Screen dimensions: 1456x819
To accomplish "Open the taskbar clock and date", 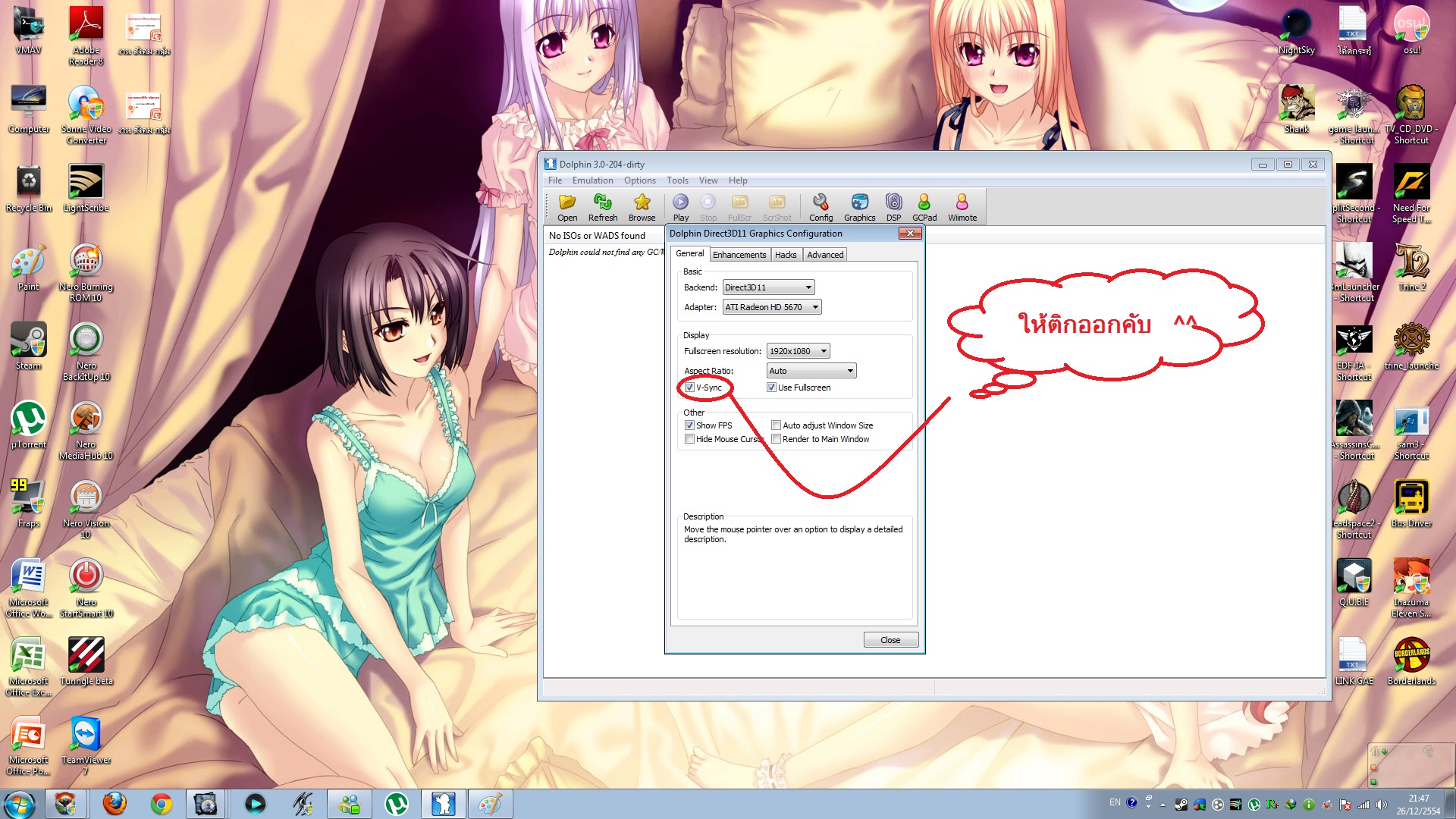I will [x=1419, y=805].
